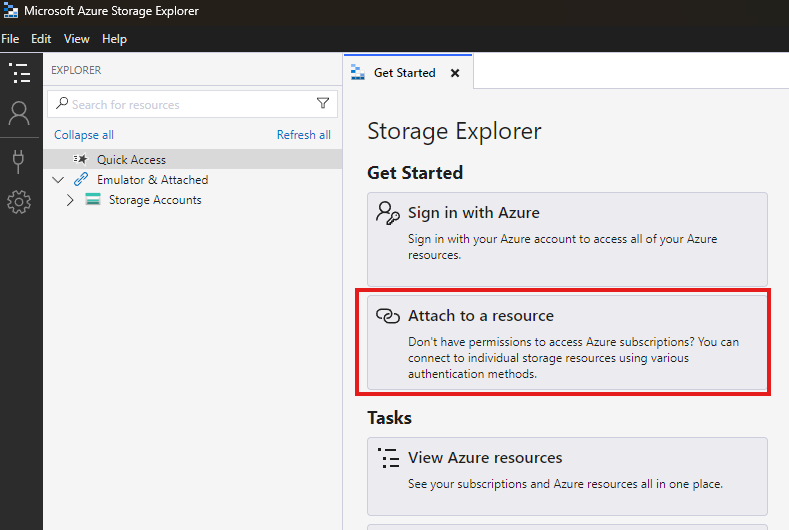Open the File menu

coord(11,39)
